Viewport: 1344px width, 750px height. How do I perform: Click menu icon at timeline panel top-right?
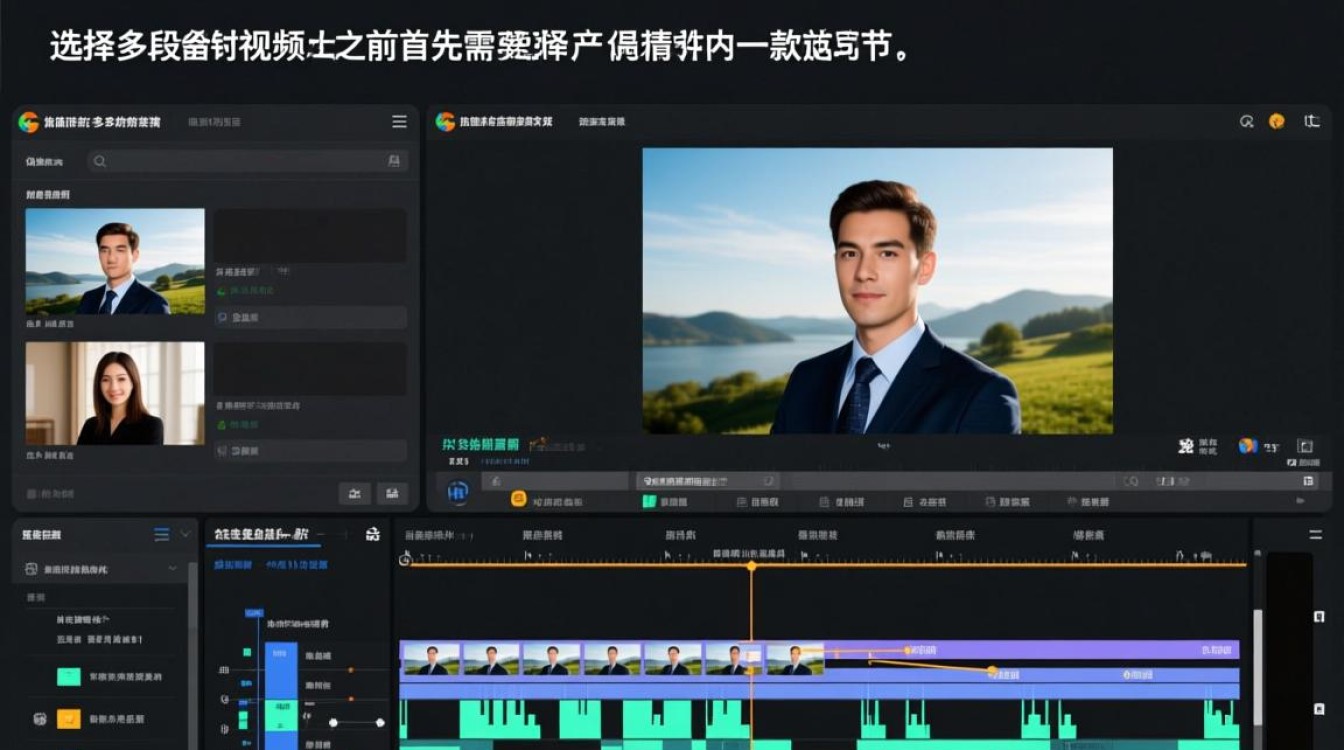[x=1315, y=535]
